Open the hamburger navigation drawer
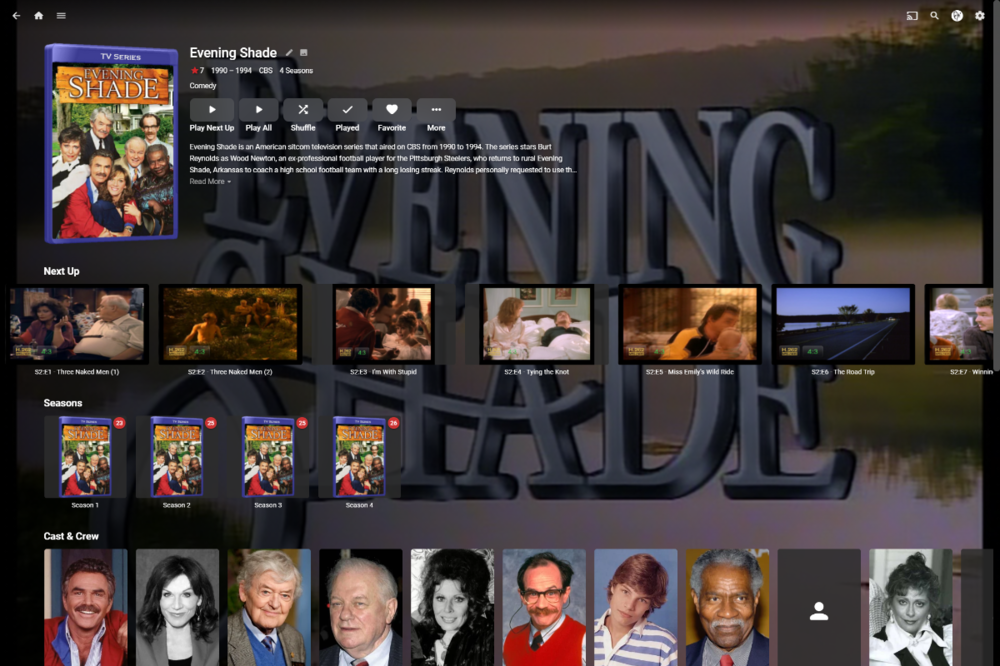 click(x=61, y=15)
